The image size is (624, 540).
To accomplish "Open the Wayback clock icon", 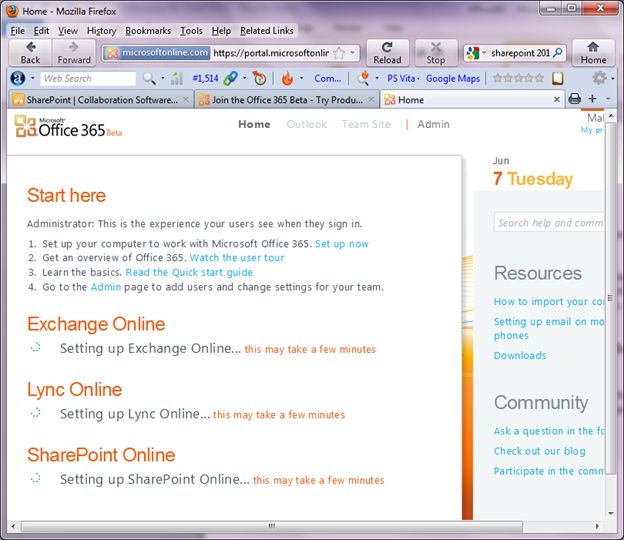I will (259, 78).
